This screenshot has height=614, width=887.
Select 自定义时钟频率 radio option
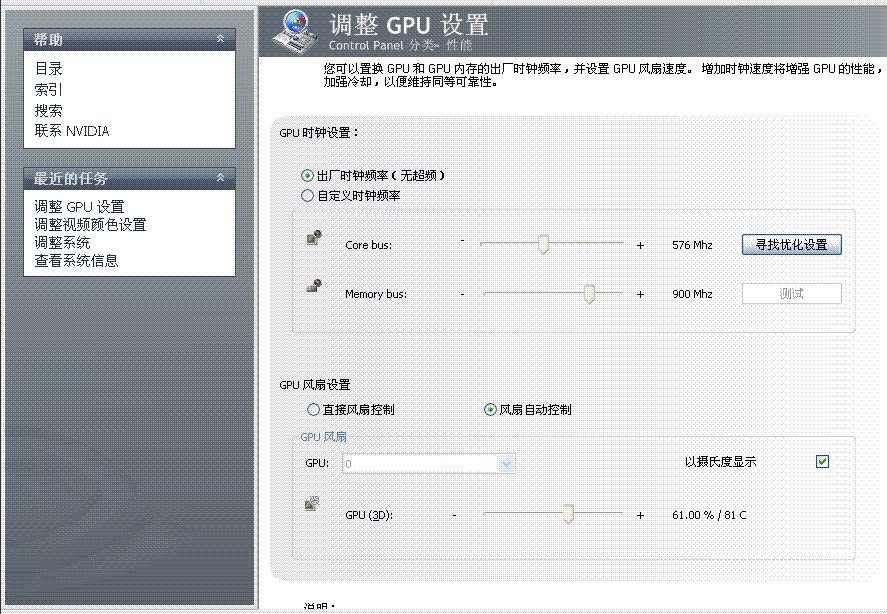[308, 196]
